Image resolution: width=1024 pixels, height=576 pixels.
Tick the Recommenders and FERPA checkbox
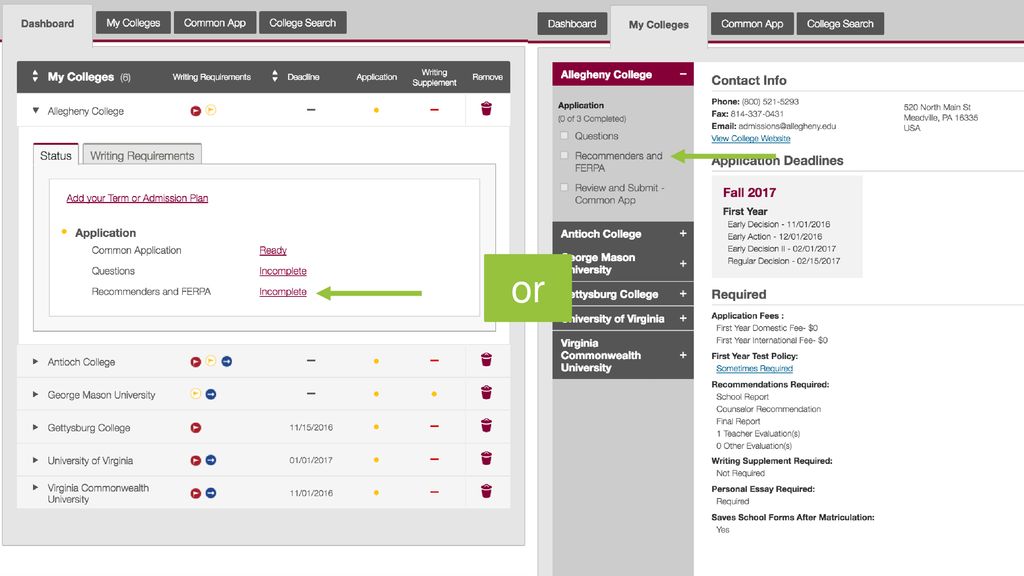coord(564,155)
